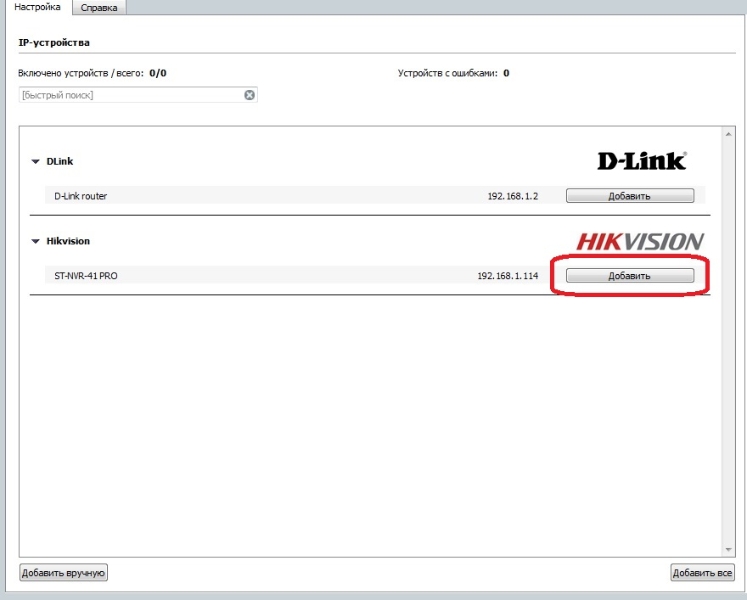Switch to the Справка tab

pos(99,8)
